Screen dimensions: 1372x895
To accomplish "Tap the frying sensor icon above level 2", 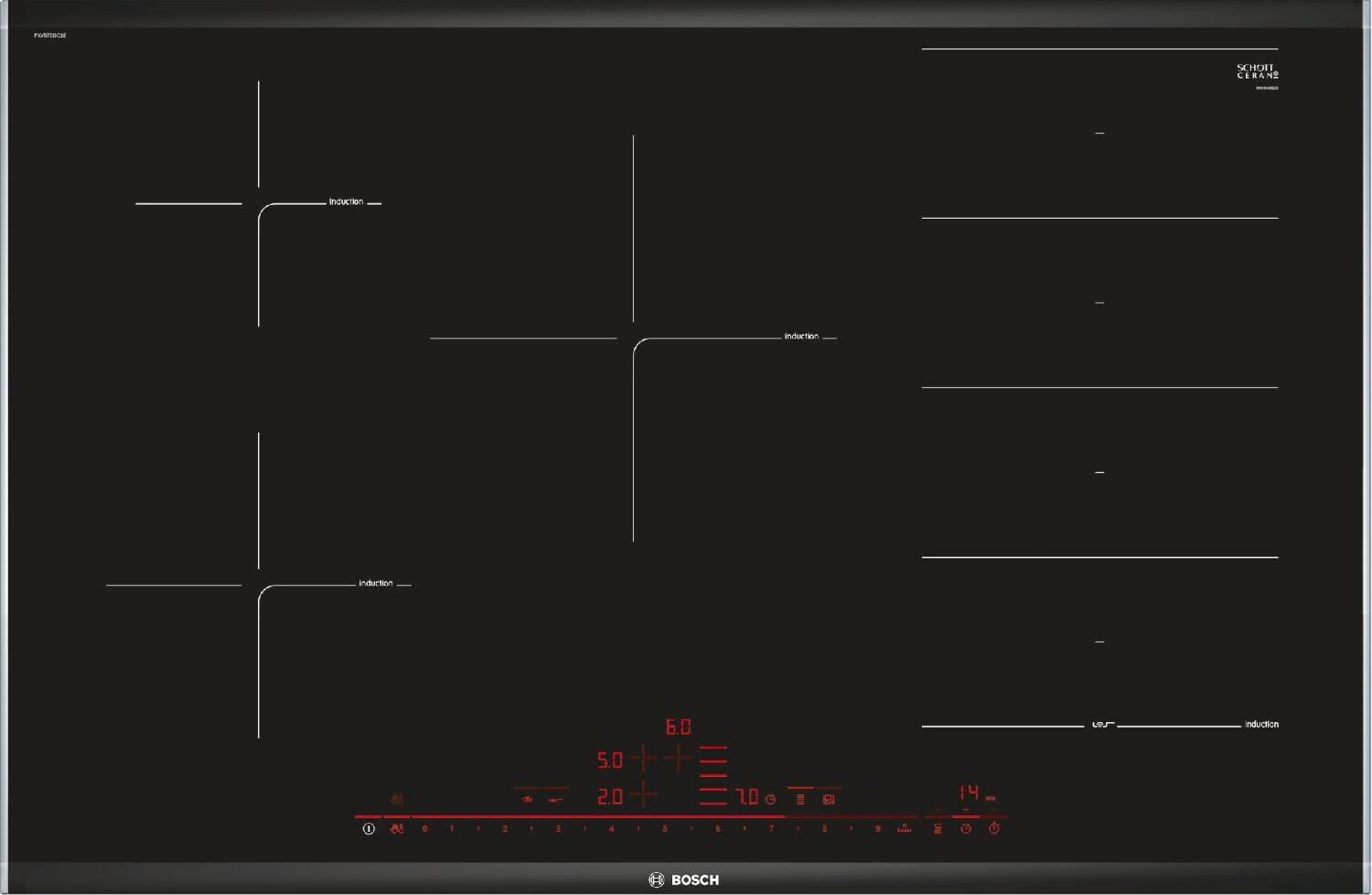I will pyautogui.click(x=527, y=799).
